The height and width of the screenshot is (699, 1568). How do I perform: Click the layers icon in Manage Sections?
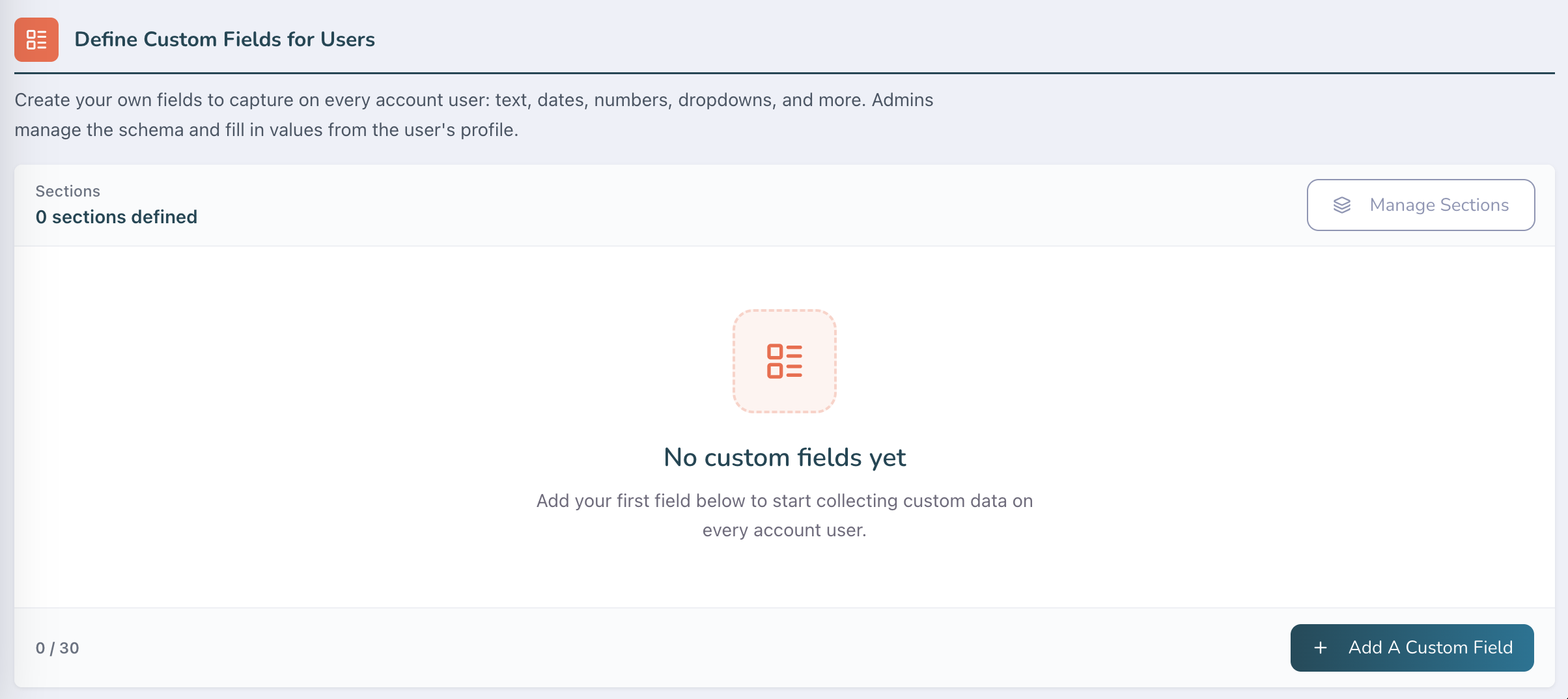tap(1342, 205)
